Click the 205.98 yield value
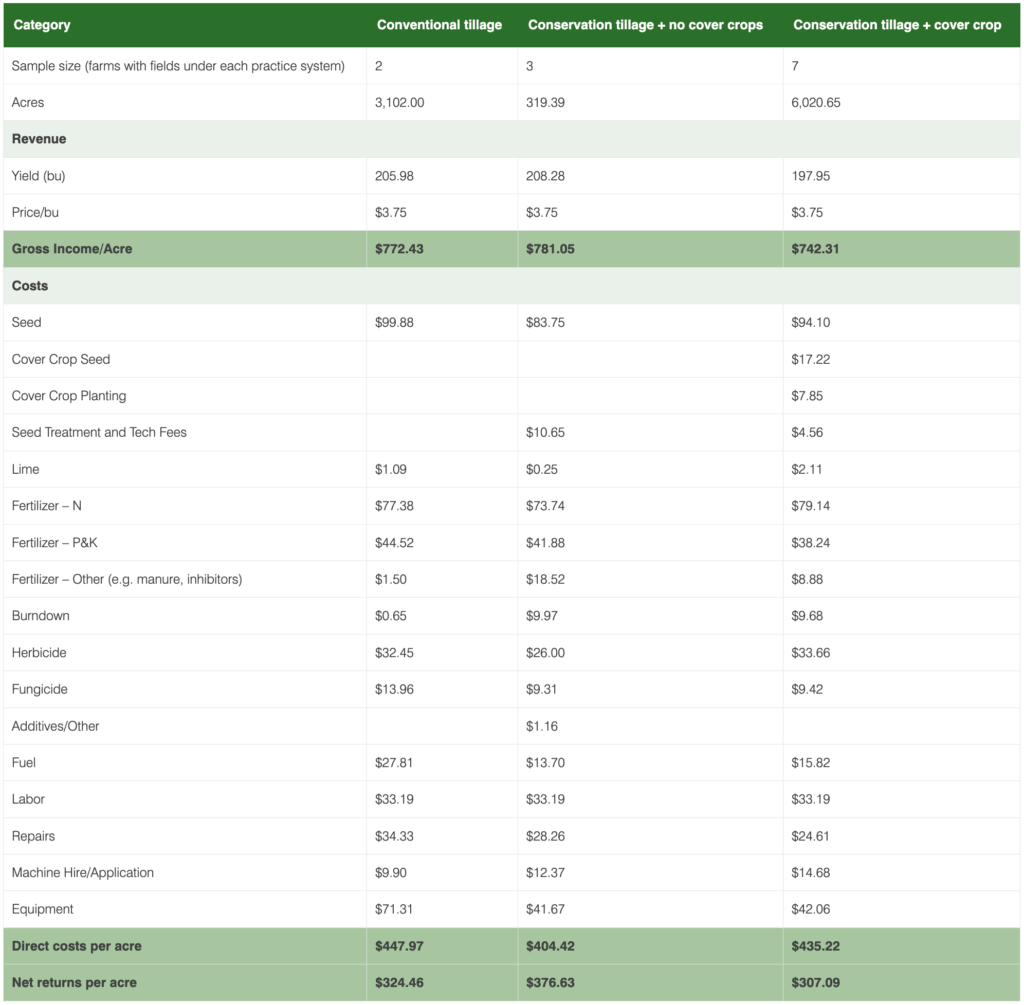The width and height of the screenshot is (1024, 1005). coord(394,176)
